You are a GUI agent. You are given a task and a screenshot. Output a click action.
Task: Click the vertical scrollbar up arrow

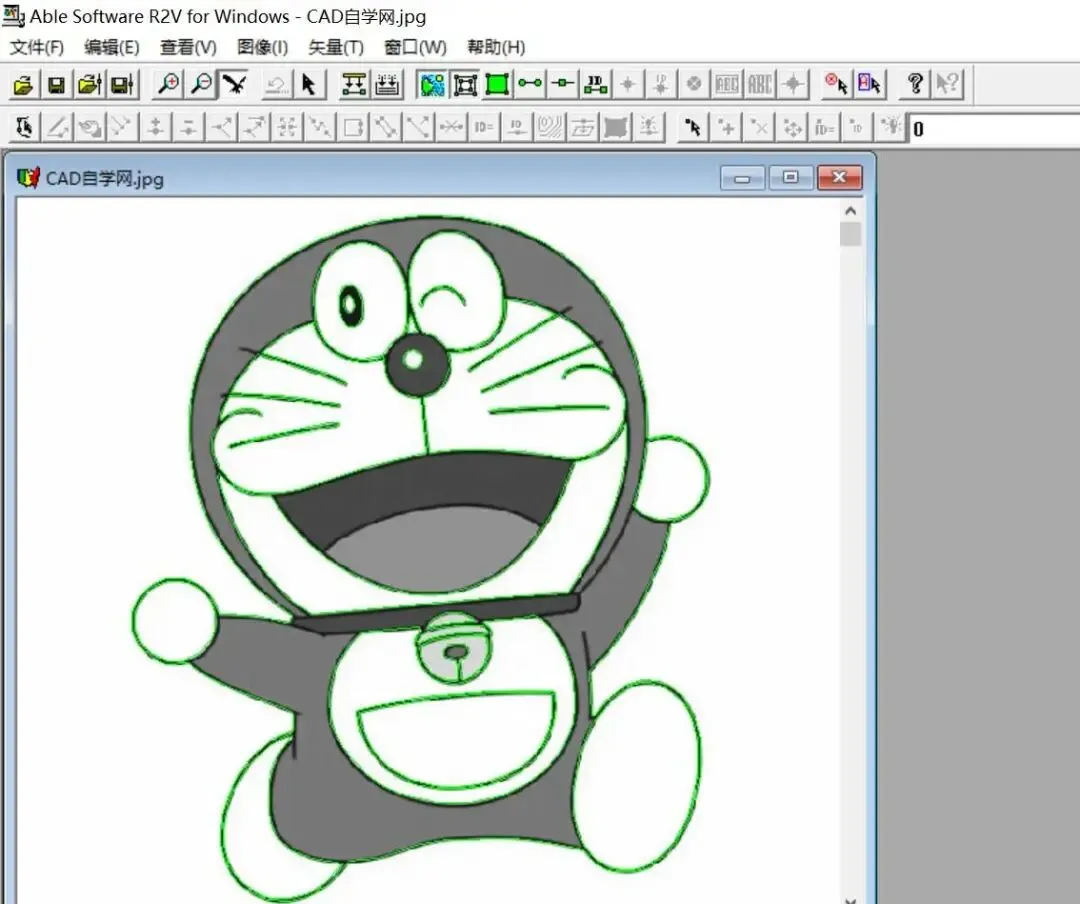[851, 212]
